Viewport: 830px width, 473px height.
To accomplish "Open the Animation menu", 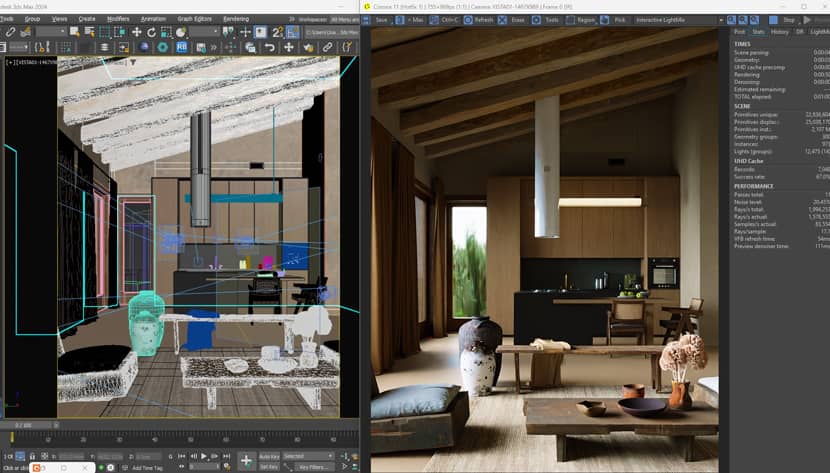I will click(154, 19).
